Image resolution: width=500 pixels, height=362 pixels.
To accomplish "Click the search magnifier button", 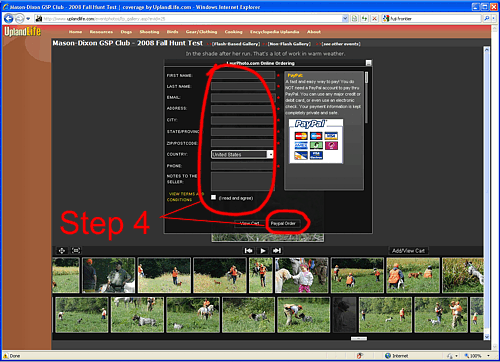I will [x=486, y=19].
